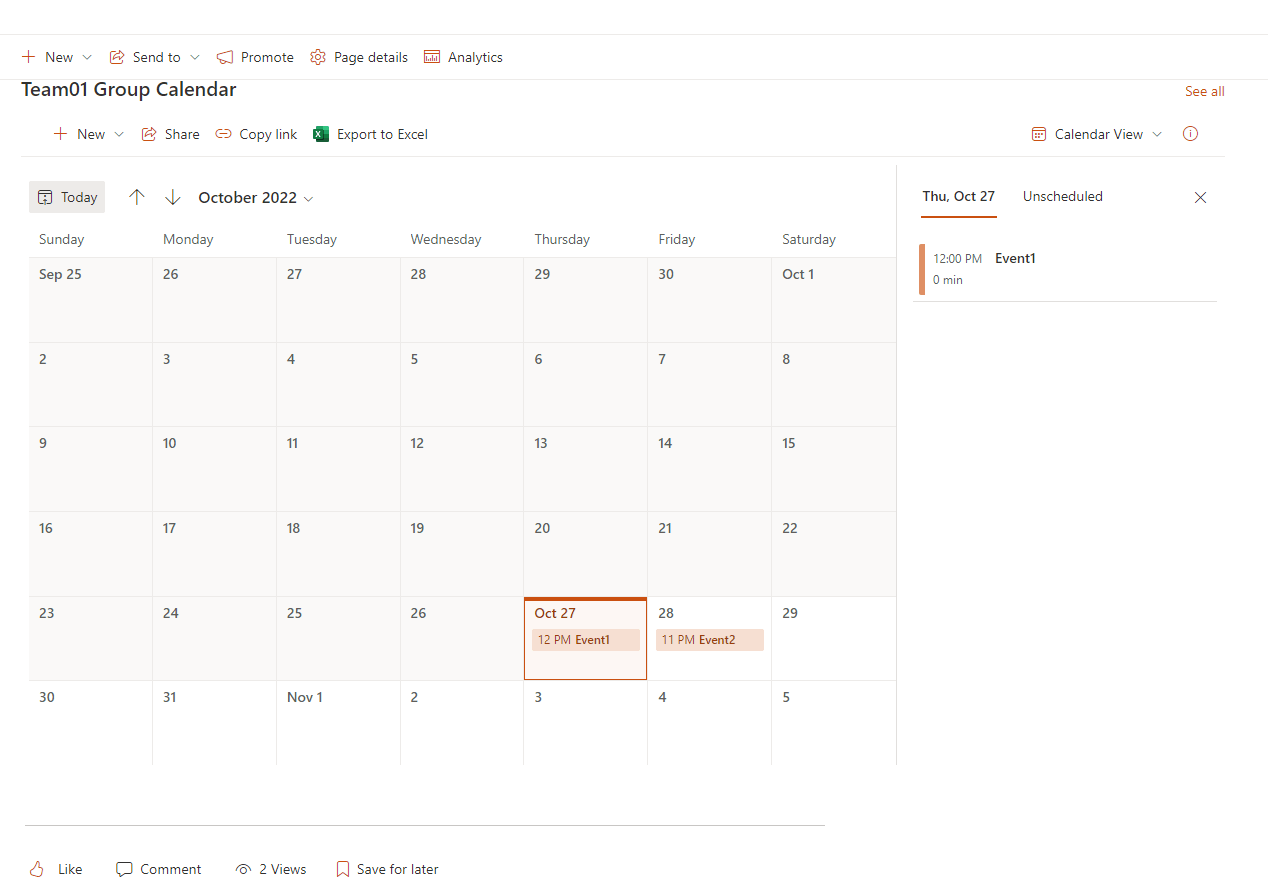Select the Sep 25 calendar cell
Image resolution: width=1268 pixels, height=892 pixels.
(x=91, y=300)
